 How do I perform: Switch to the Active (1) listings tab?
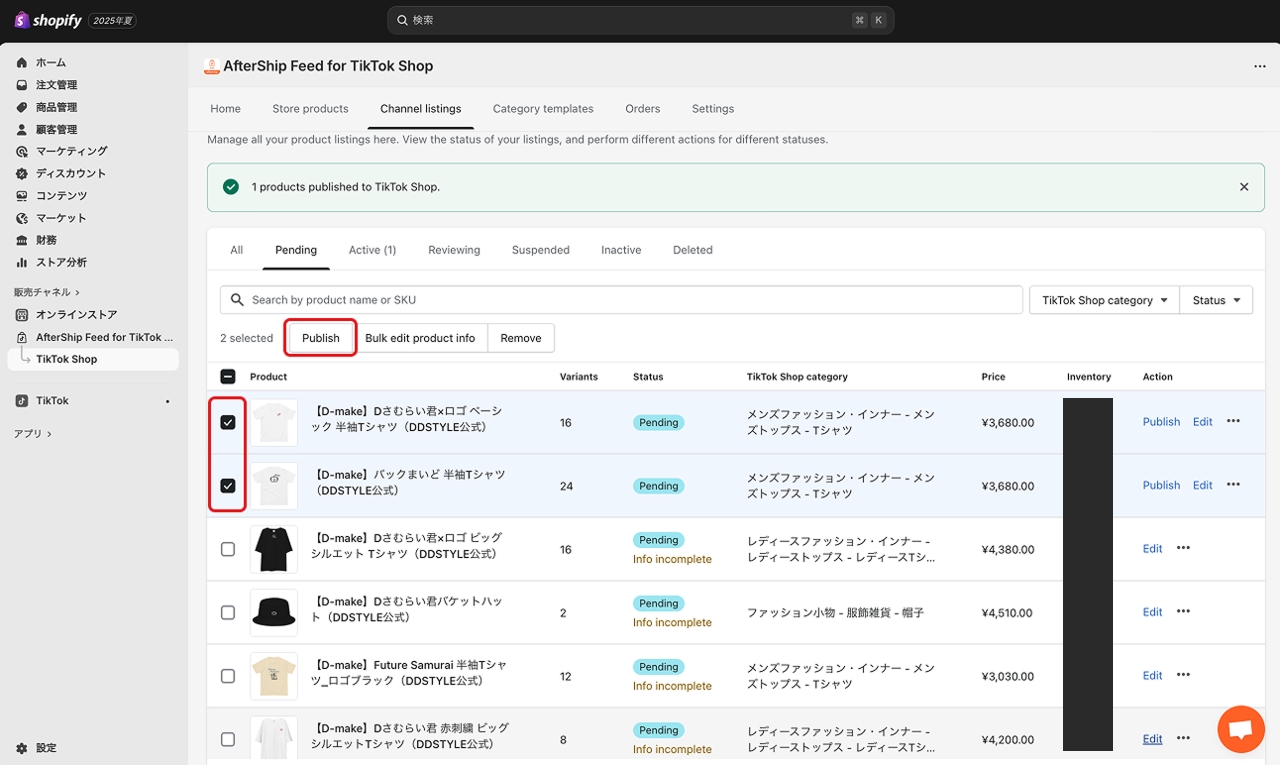coord(372,250)
